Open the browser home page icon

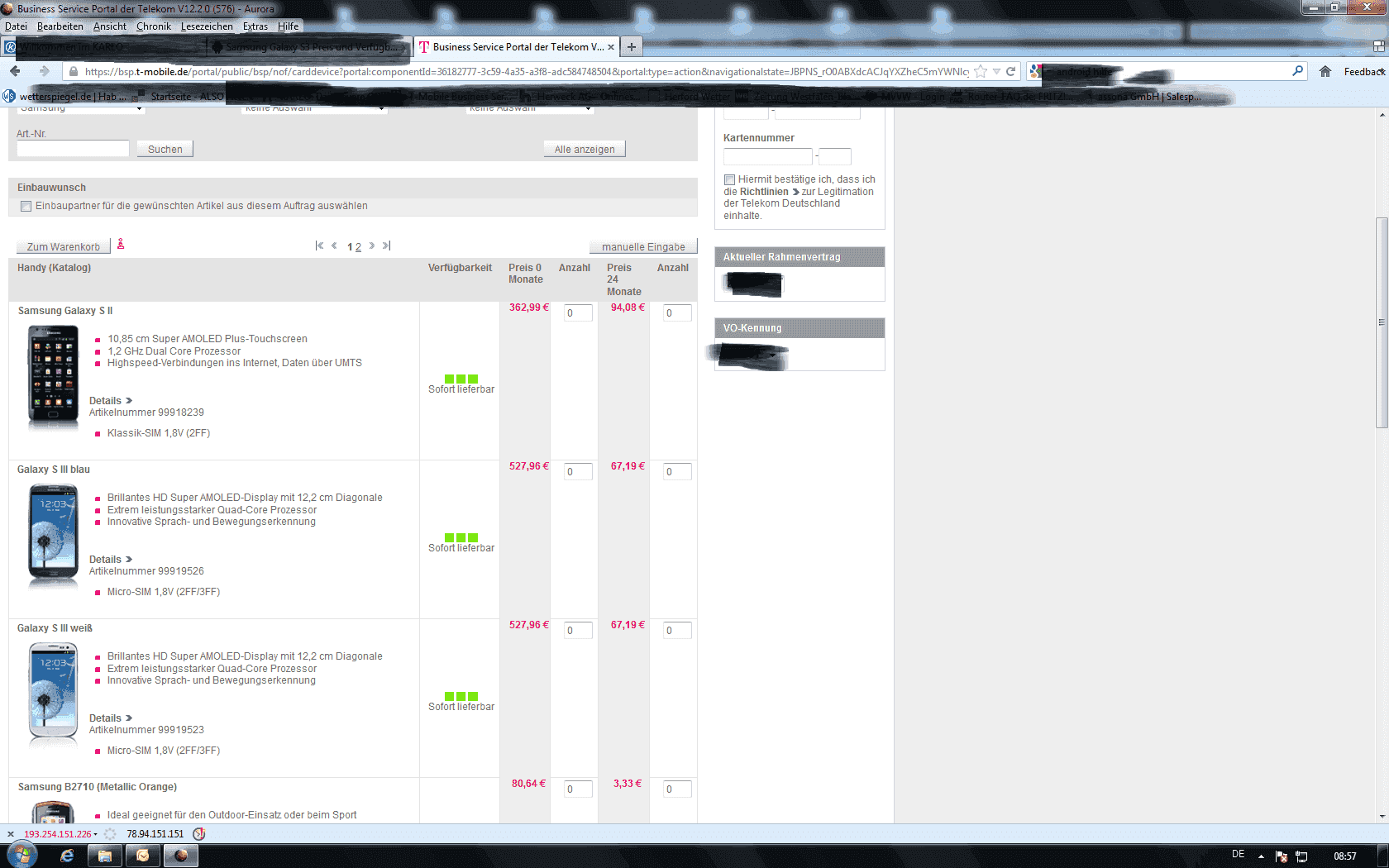point(1325,72)
